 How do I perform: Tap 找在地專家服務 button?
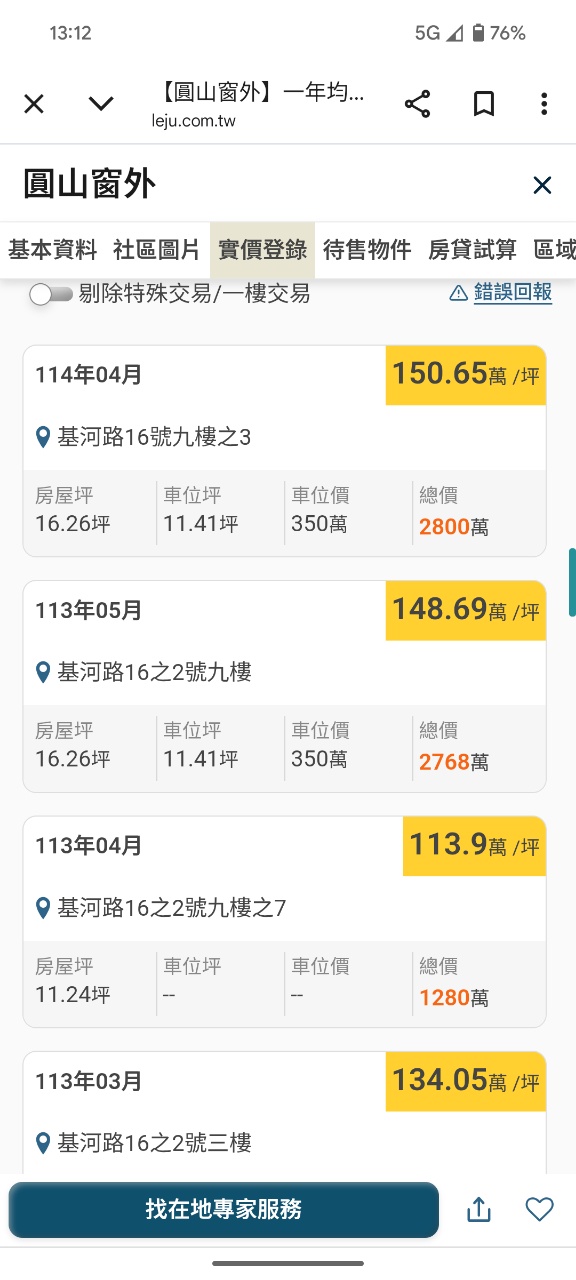pyautogui.click(x=224, y=1210)
